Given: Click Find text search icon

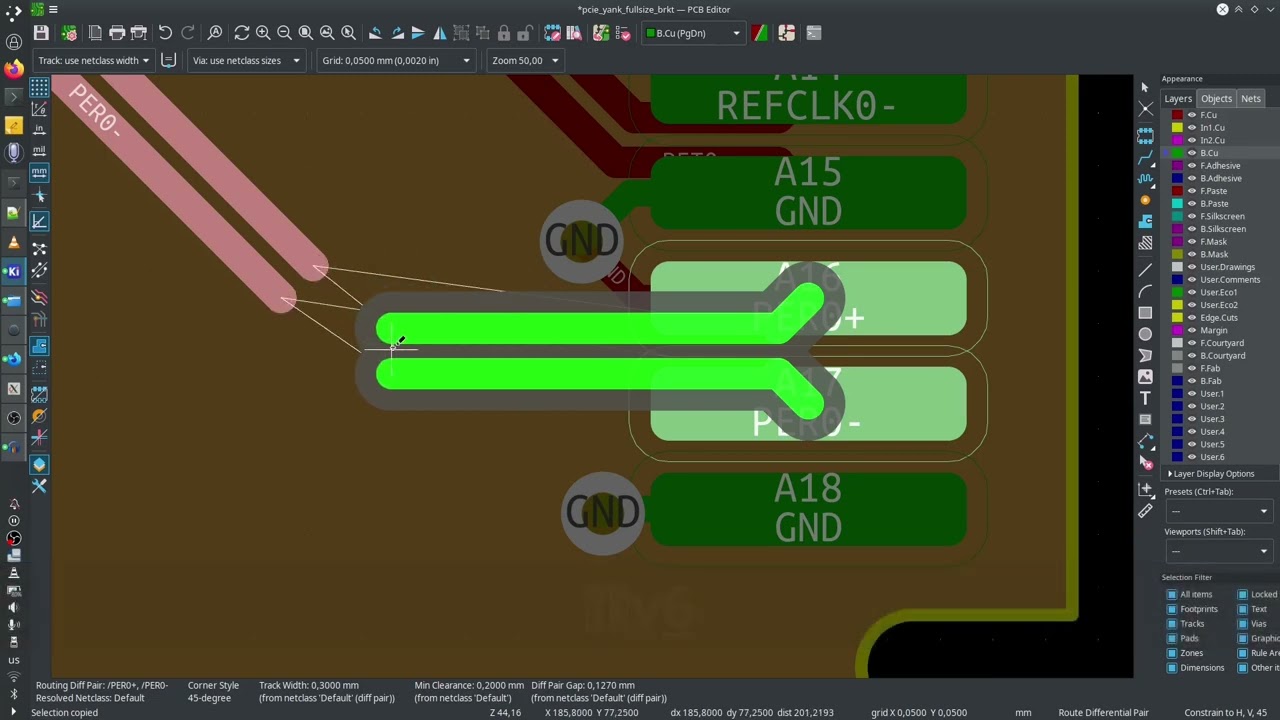Looking at the screenshot, I should point(215,33).
